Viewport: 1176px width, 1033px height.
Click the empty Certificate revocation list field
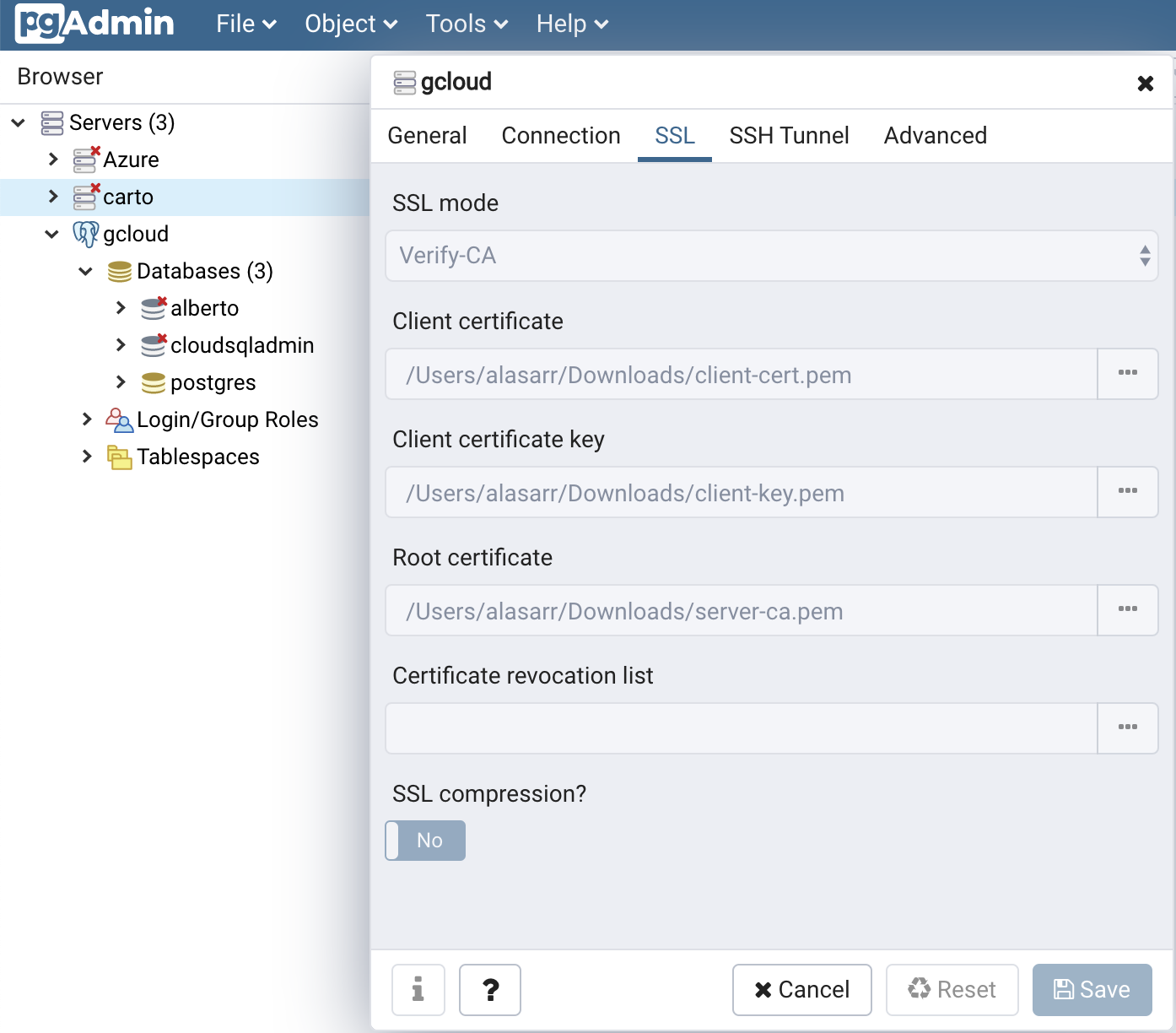click(x=742, y=728)
